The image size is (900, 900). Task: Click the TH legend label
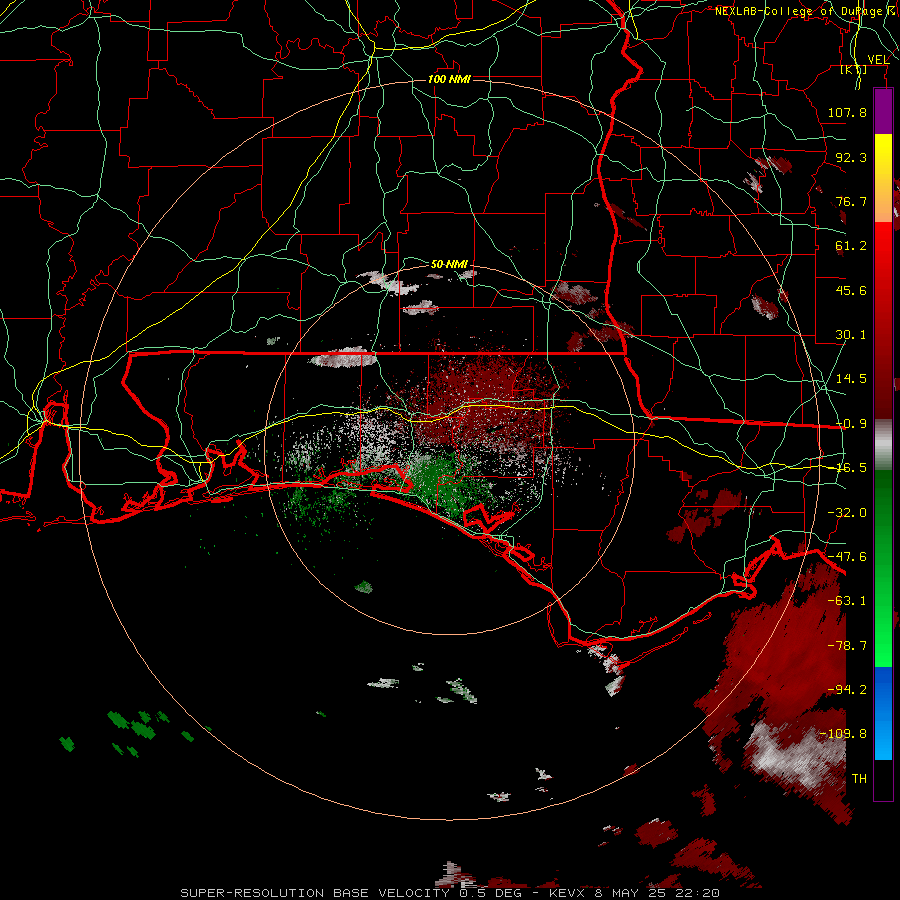pos(859,778)
